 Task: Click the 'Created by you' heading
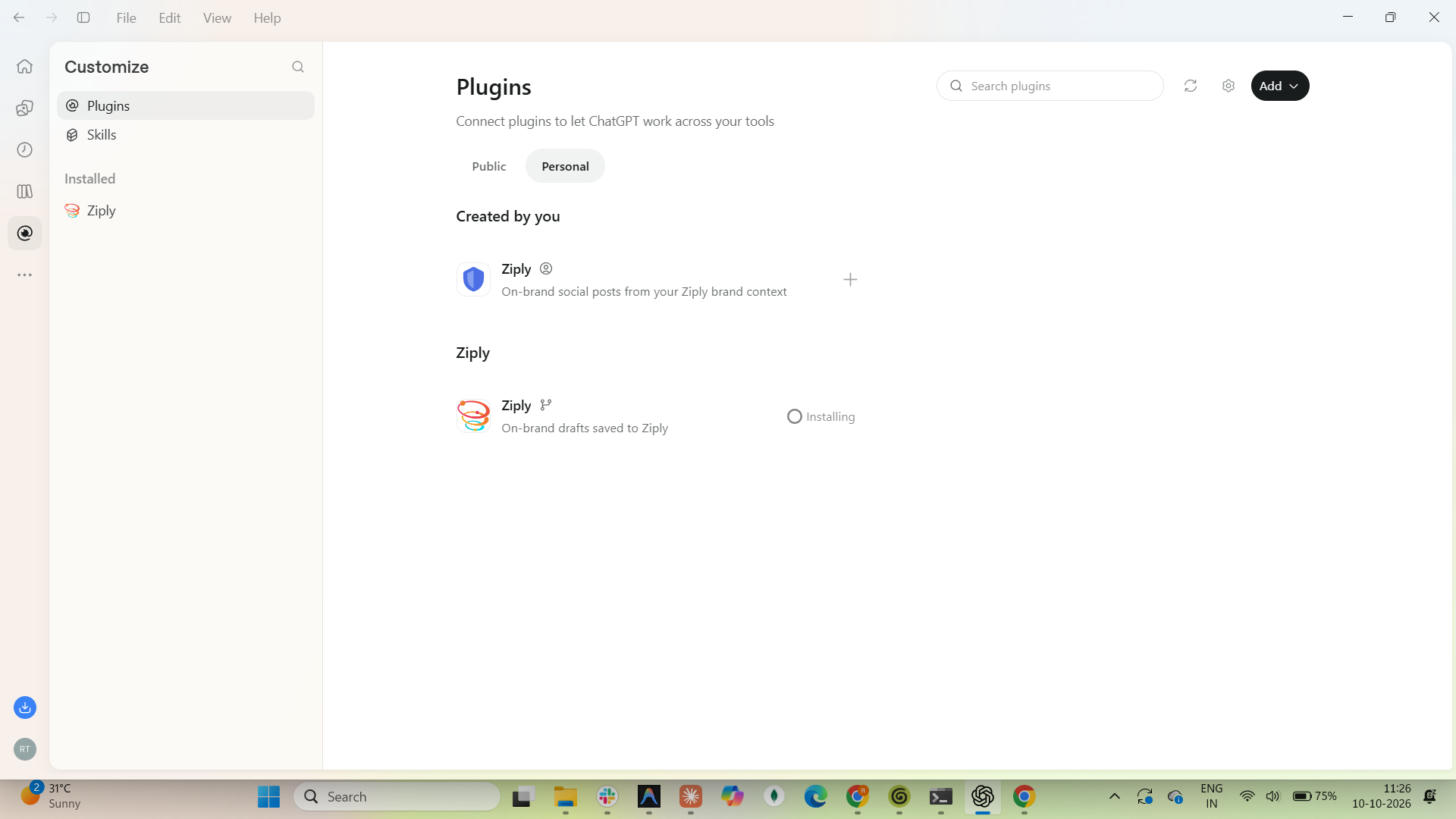click(508, 216)
